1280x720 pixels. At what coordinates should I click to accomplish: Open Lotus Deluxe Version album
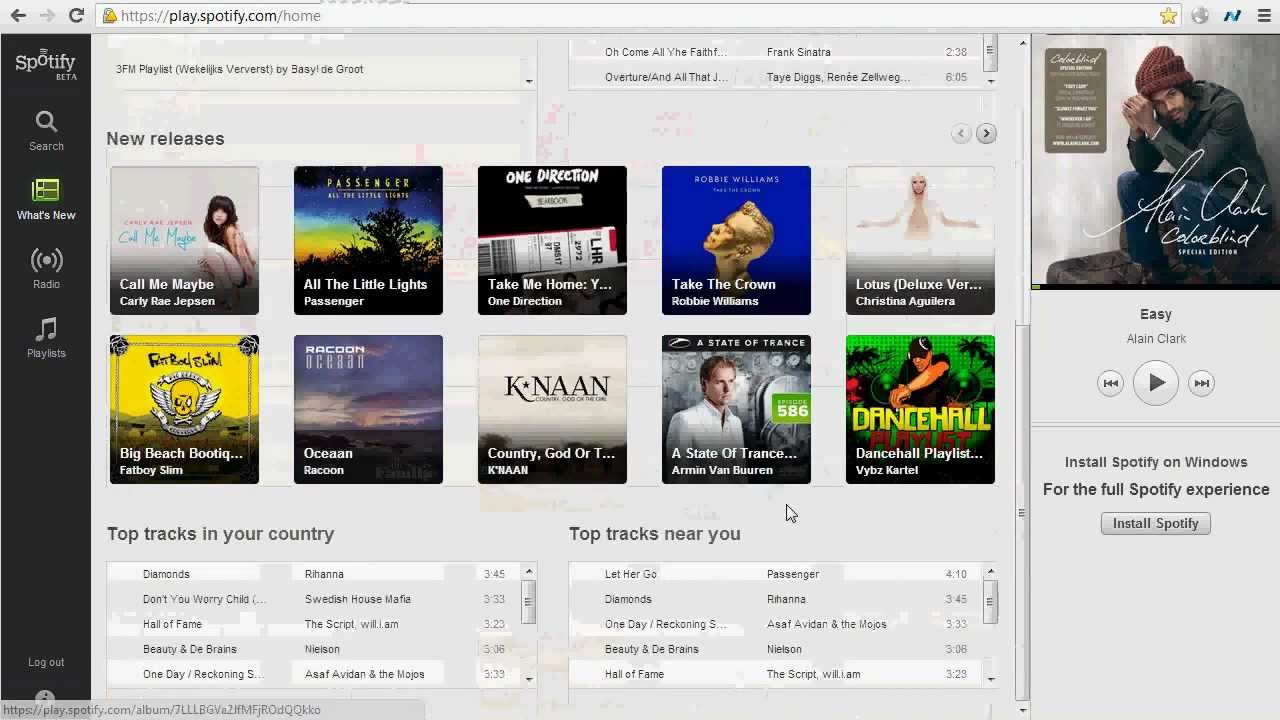click(x=920, y=240)
